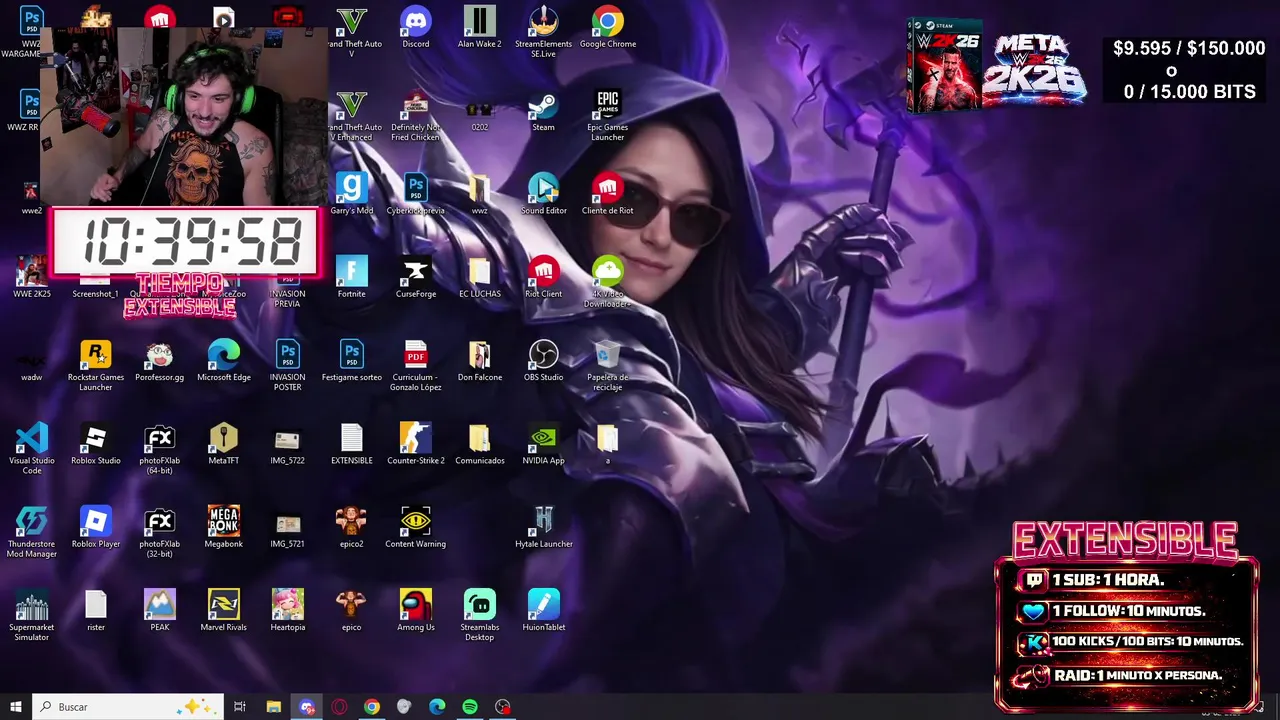Open the Garry's Mod desktop shortcut
This screenshot has width=1280, height=720.
tap(351, 195)
